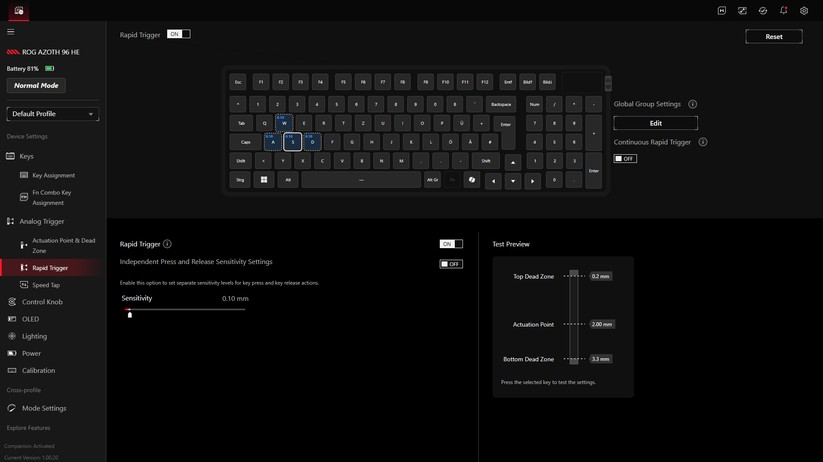Click the info icon next to Continuous Rapid Trigger

click(703, 142)
